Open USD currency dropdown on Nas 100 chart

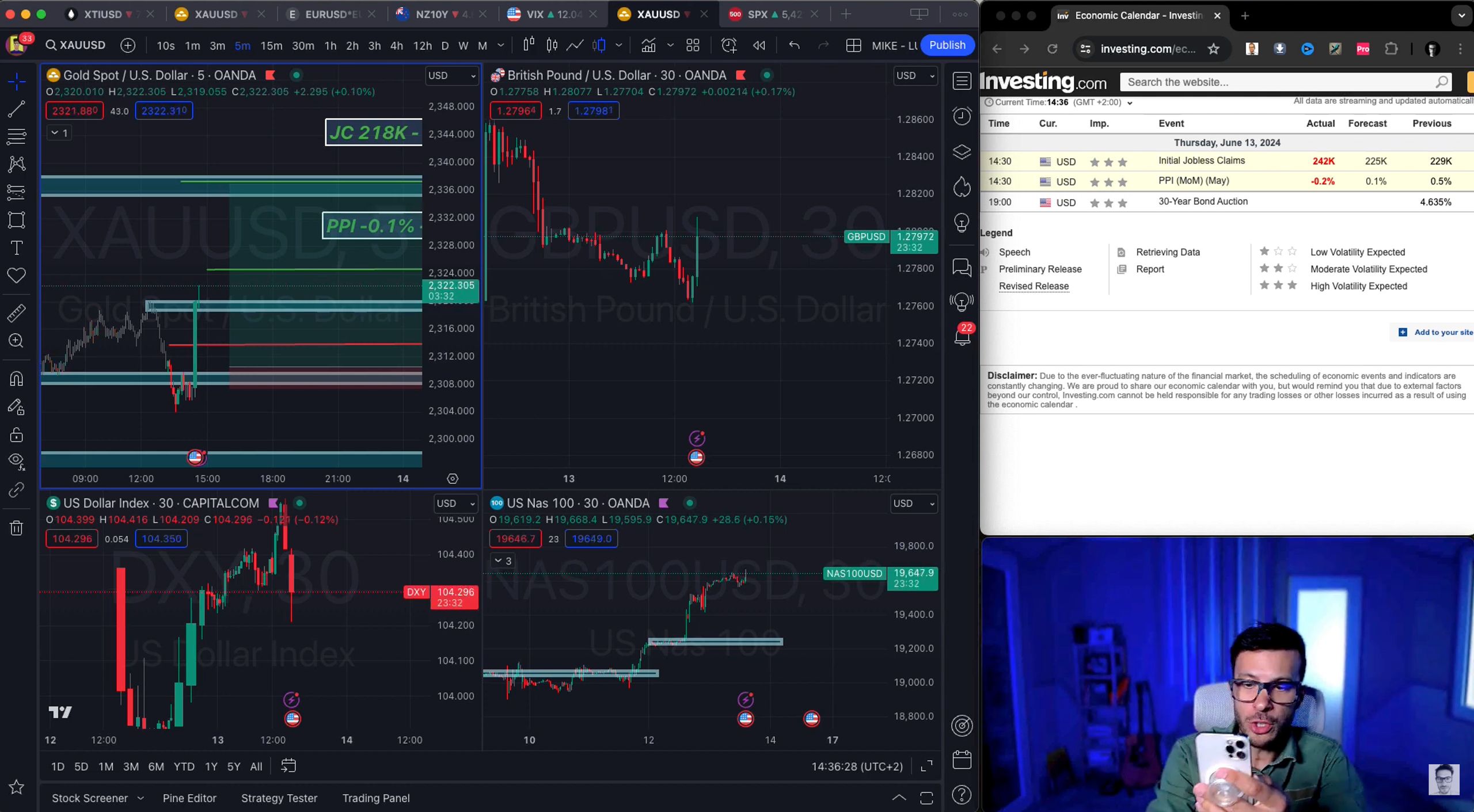[x=914, y=504]
